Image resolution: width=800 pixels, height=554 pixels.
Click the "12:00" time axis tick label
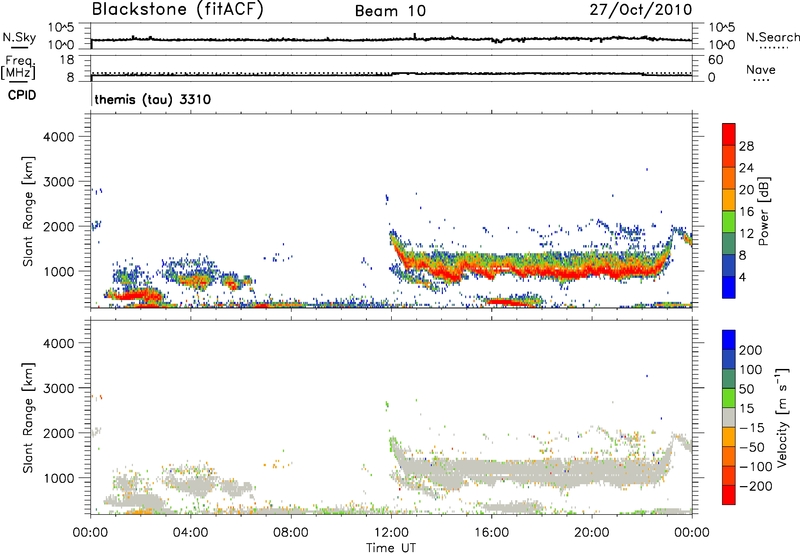(x=391, y=533)
